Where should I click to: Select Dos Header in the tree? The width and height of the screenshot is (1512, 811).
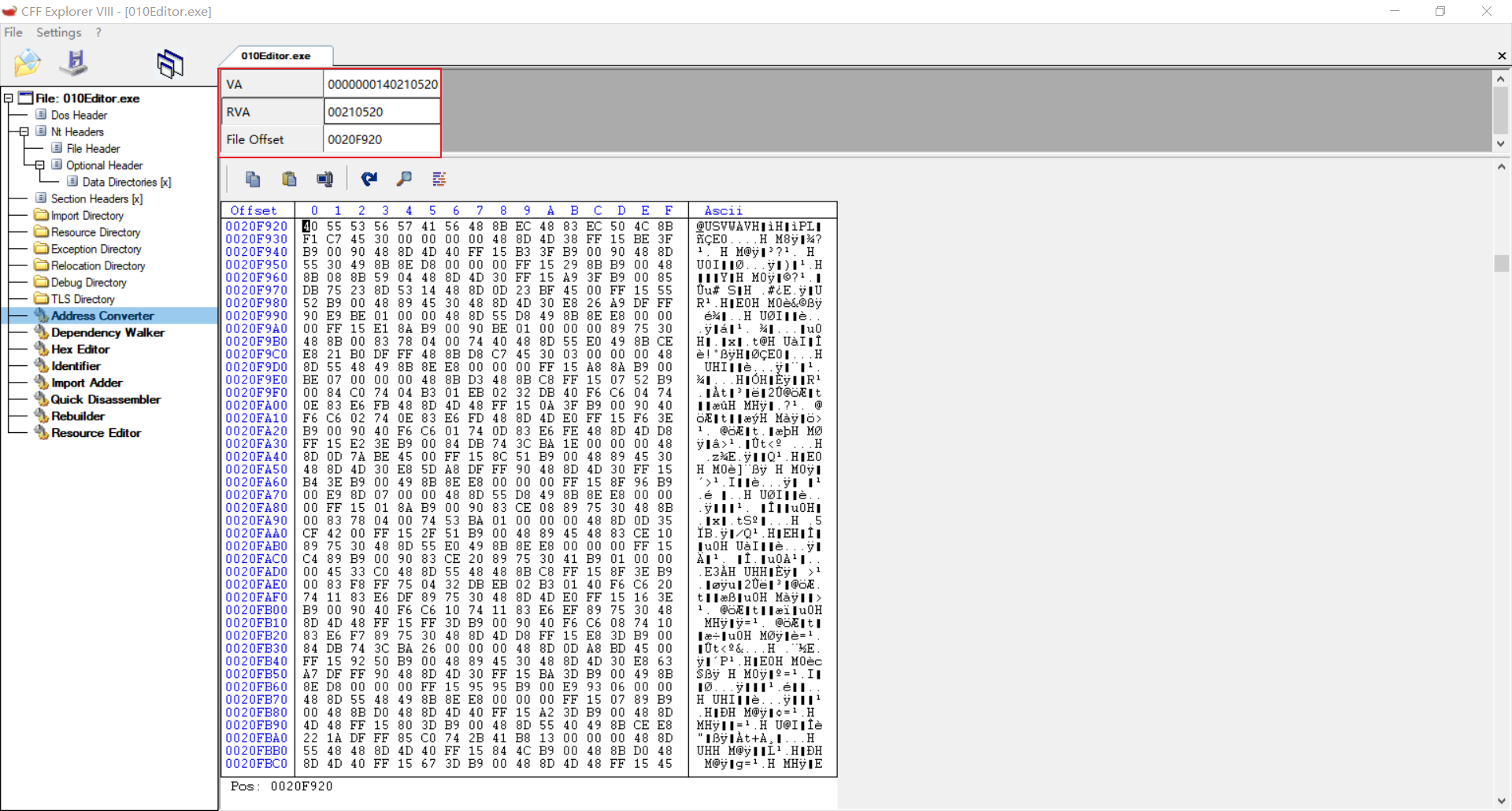point(79,115)
